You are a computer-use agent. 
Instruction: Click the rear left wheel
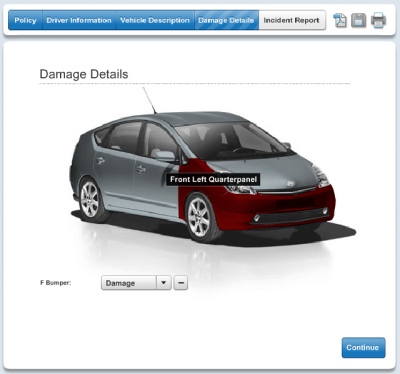(91, 200)
